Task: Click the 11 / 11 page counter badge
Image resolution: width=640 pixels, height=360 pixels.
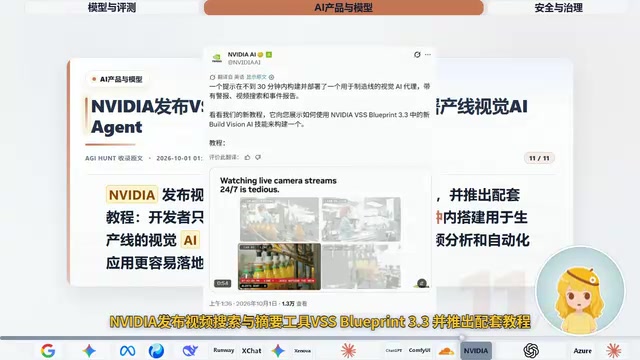Action: 539,158
